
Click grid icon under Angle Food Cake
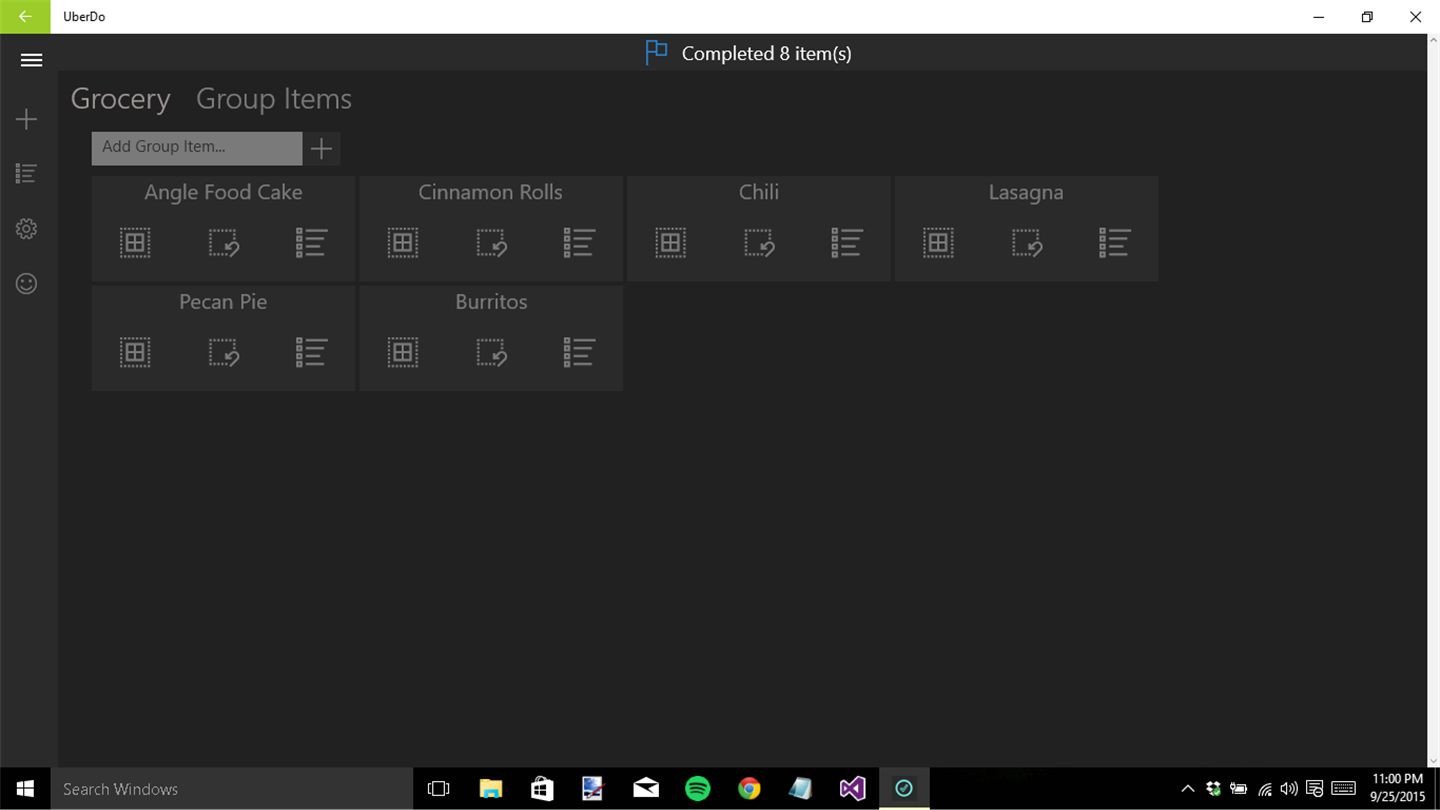click(x=135, y=243)
